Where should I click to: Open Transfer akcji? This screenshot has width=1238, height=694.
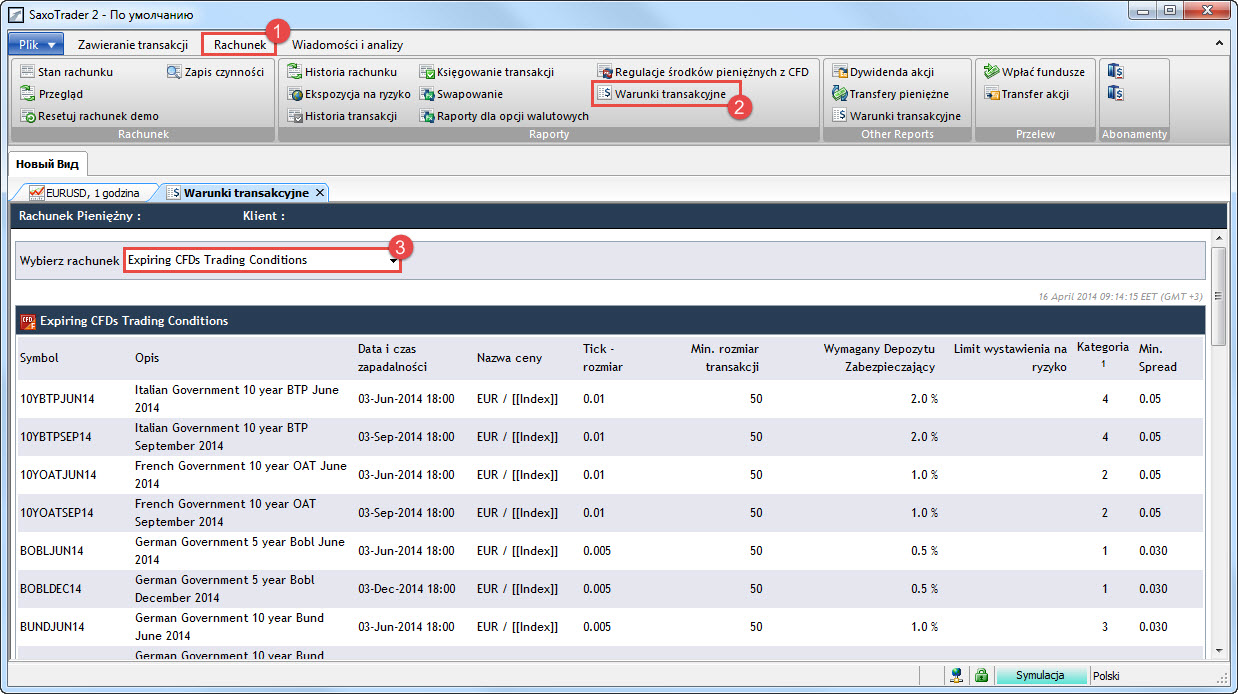point(1026,94)
